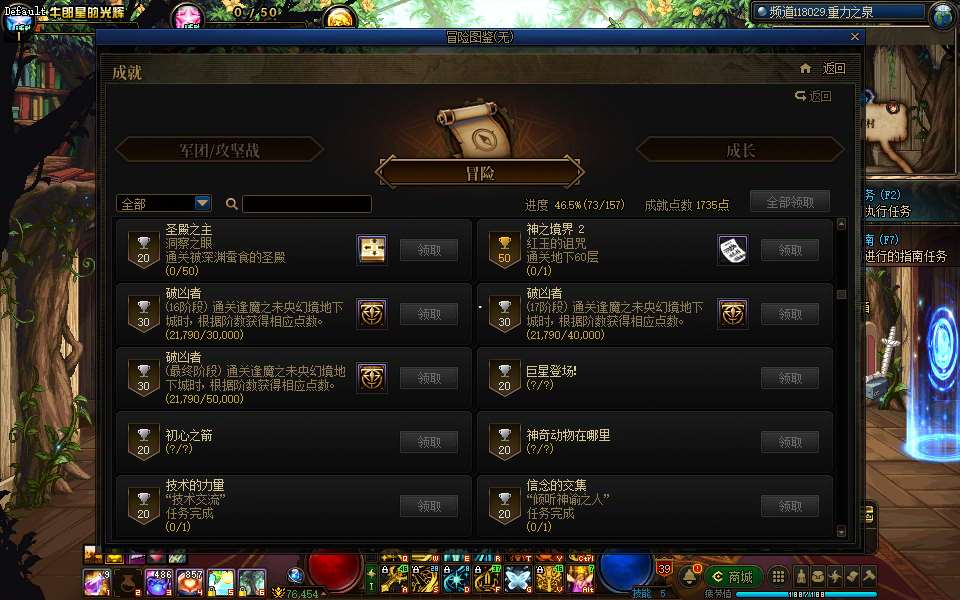This screenshot has width=960, height=600.
Task: Switch to the 军团/攻坚战 tab
Action: click(219, 150)
